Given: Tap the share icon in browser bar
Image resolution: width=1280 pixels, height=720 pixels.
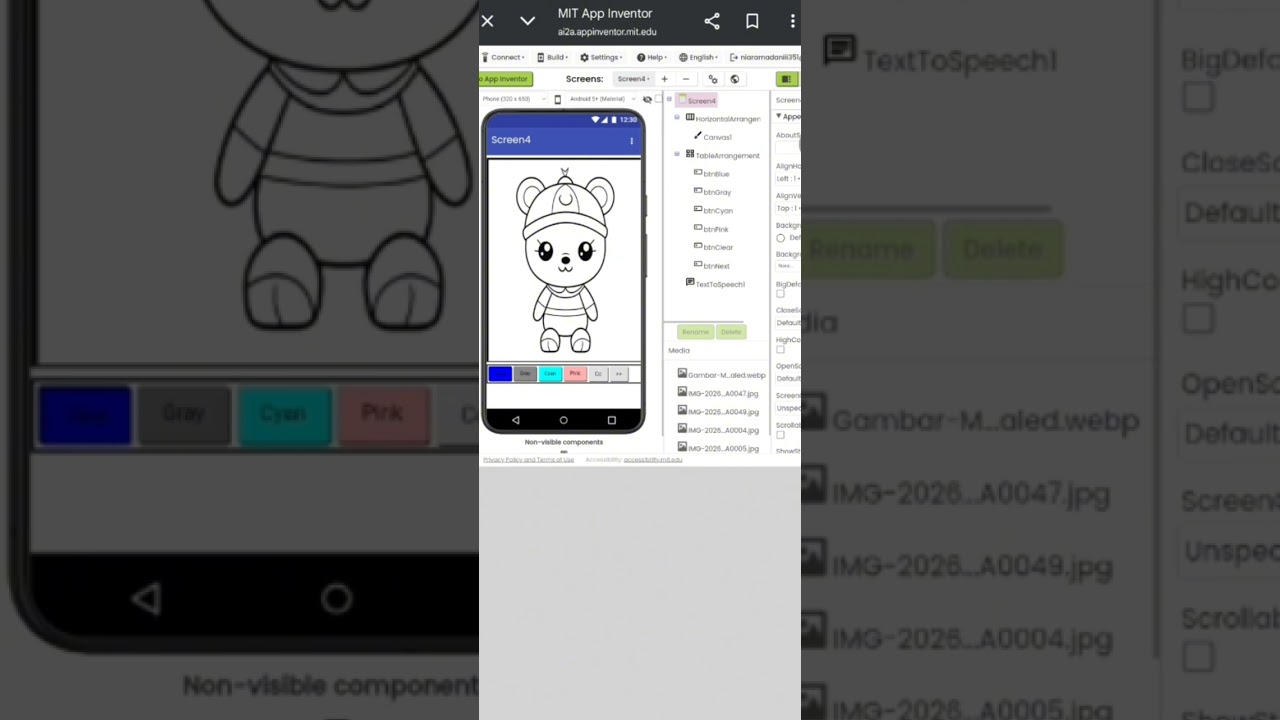Looking at the screenshot, I should (712, 21).
